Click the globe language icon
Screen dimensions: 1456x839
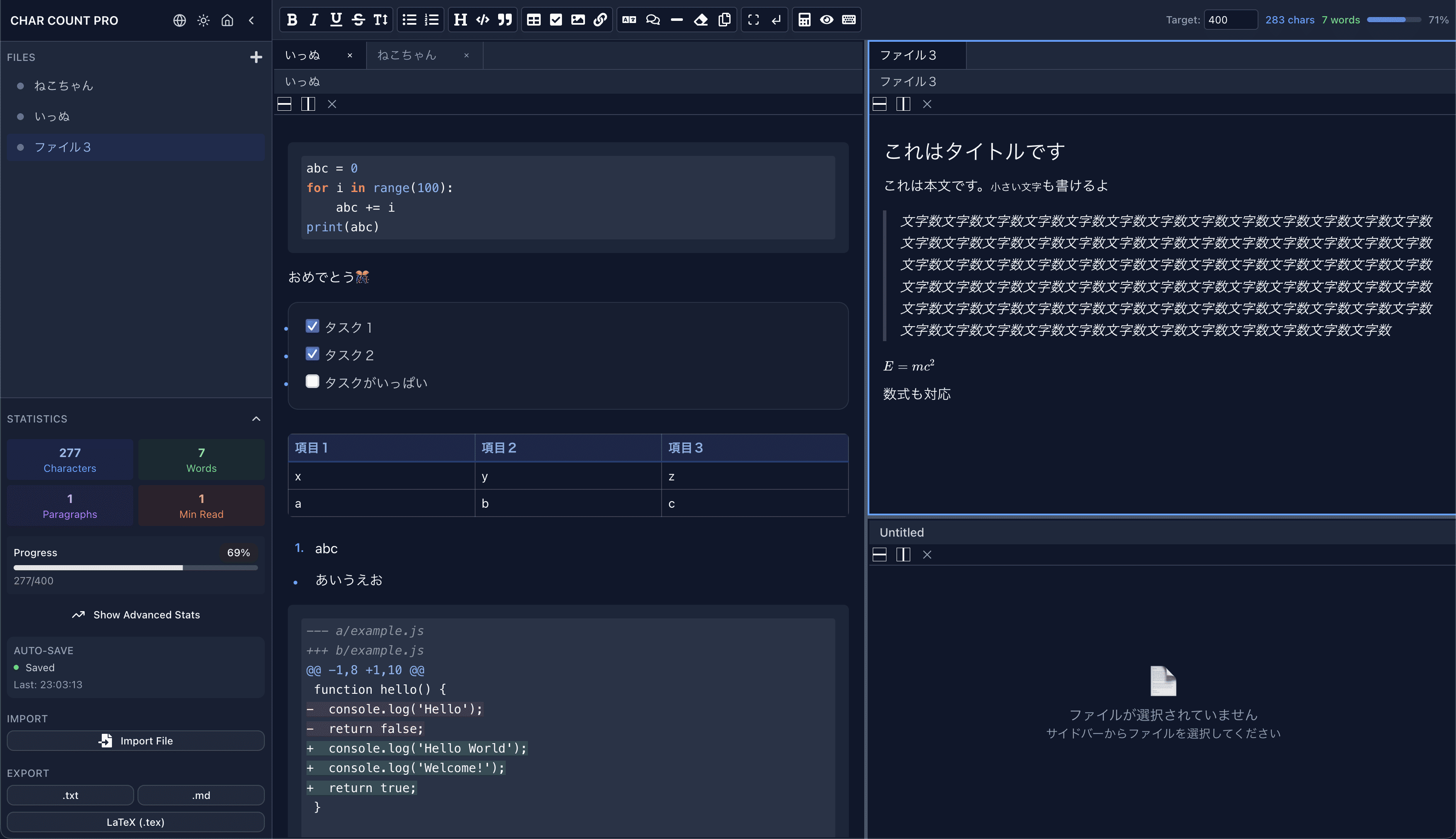click(x=180, y=21)
